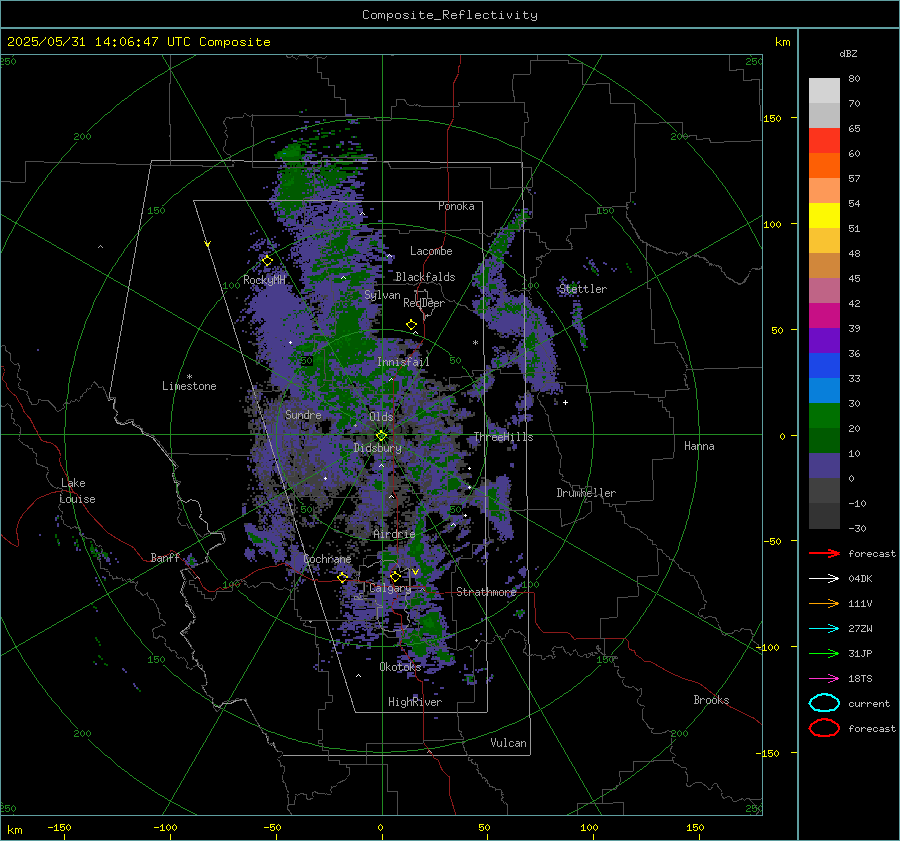Click the white plus marker northeast of ThreeHills

[565, 402]
